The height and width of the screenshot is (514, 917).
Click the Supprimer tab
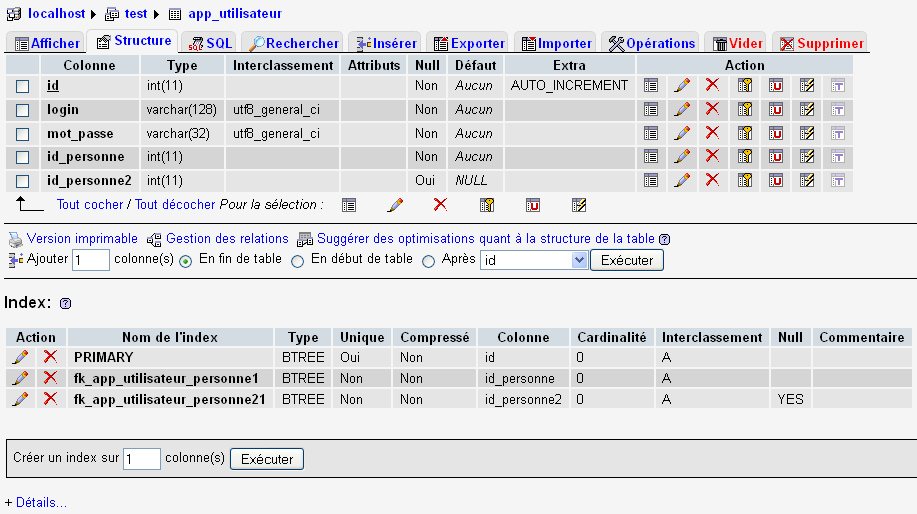coord(821,43)
